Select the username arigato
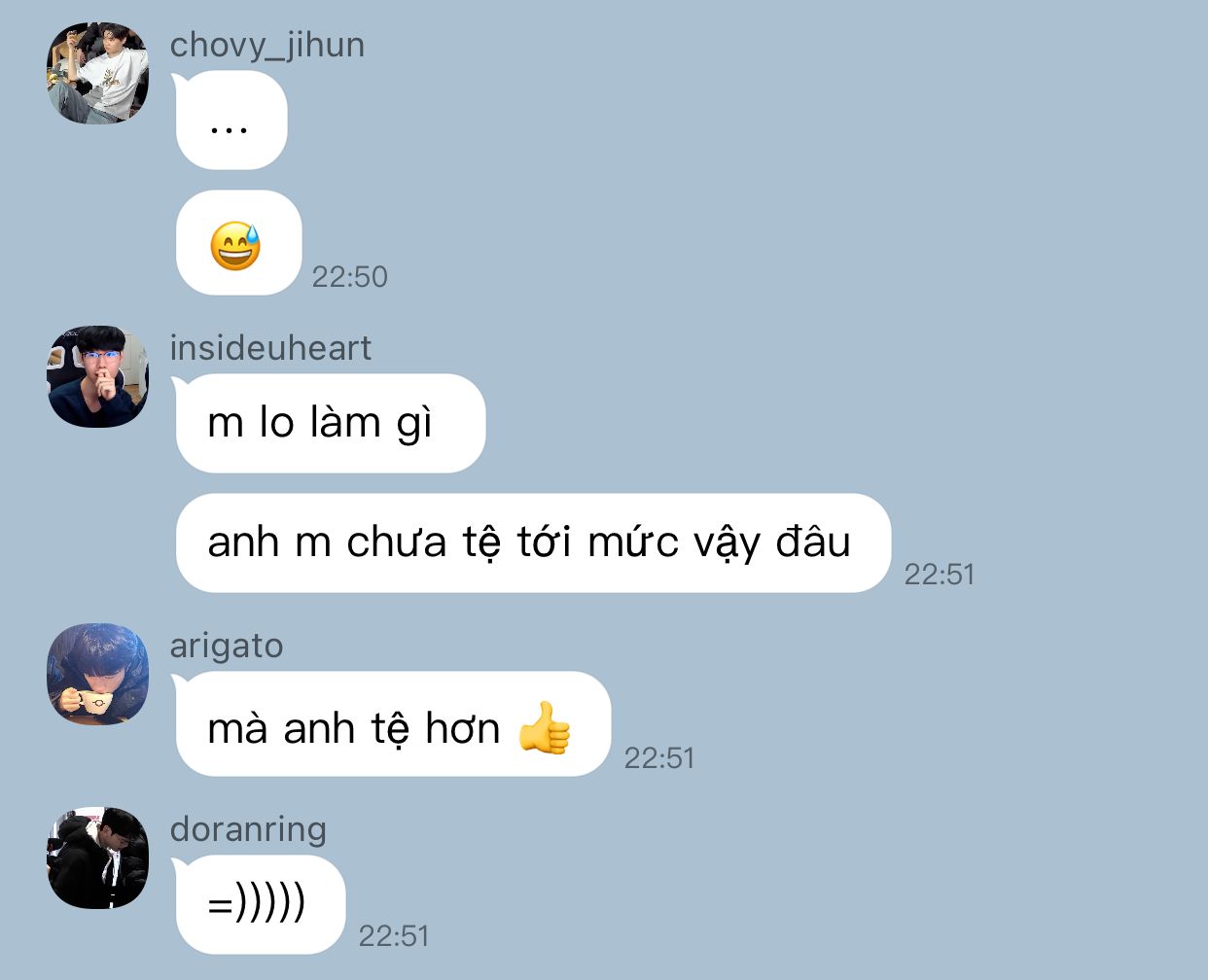The image size is (1208, 980). (x=227, y=646)
